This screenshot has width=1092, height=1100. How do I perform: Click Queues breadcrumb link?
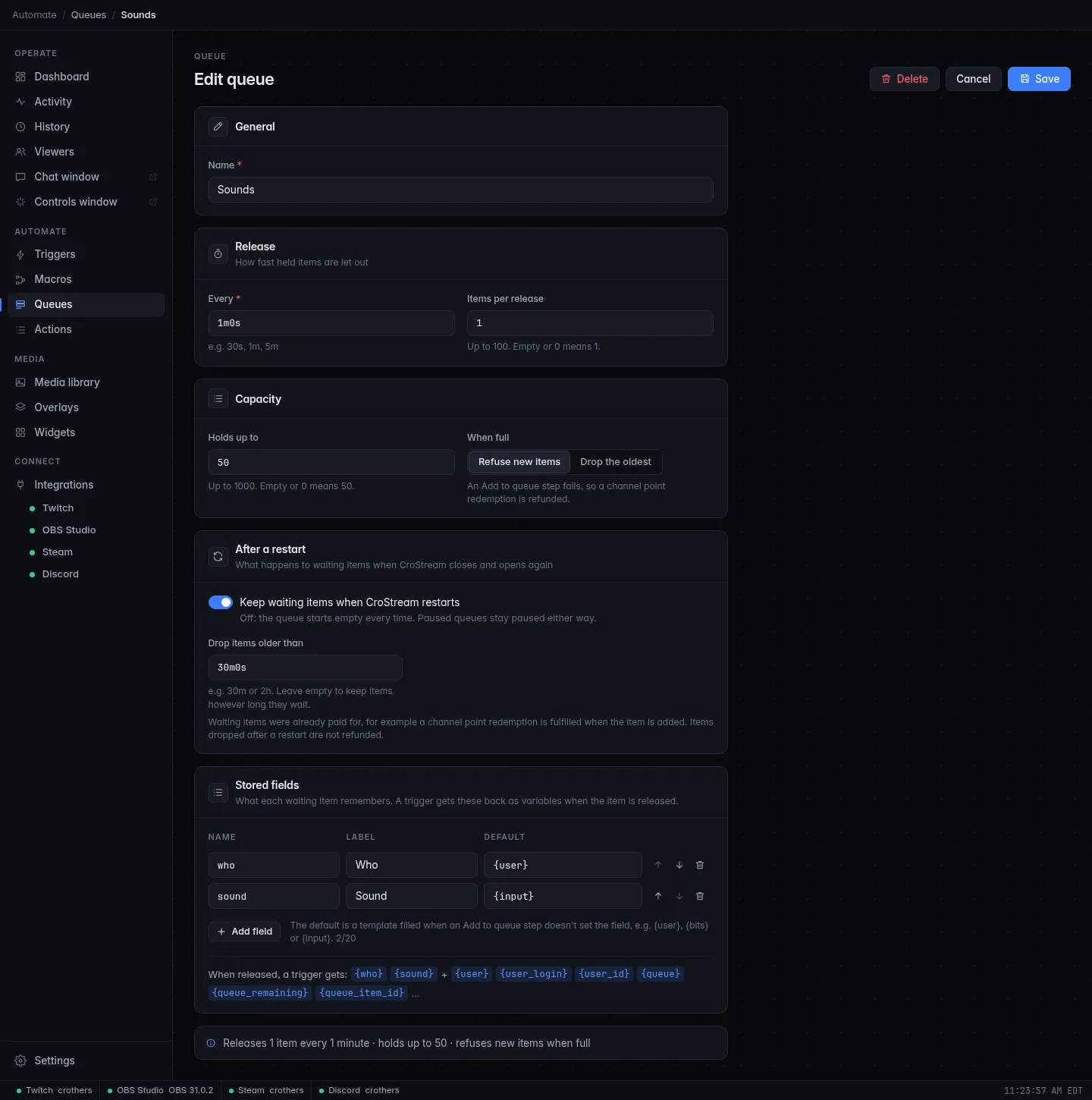coord(89,15)
